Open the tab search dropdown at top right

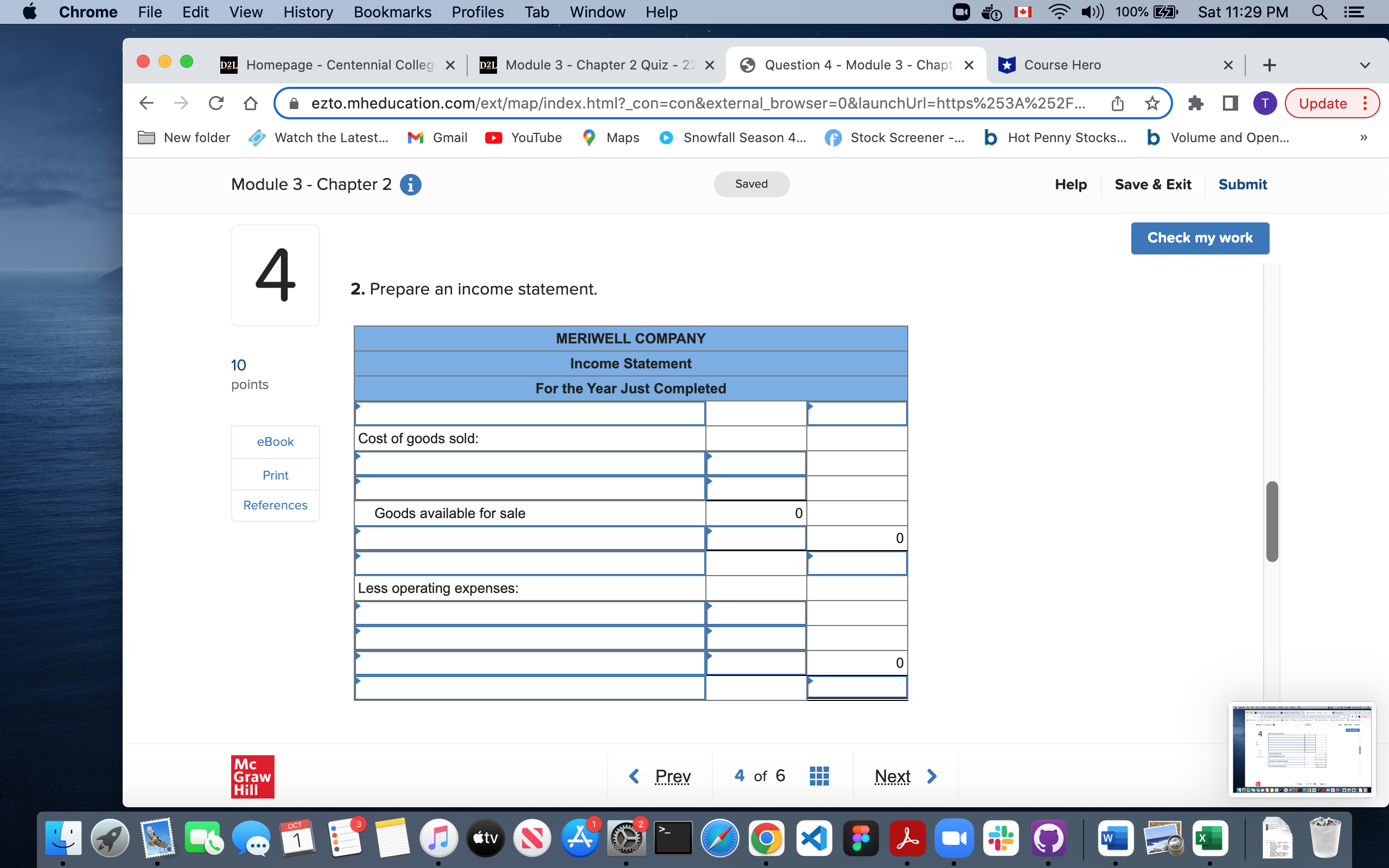1365,65
